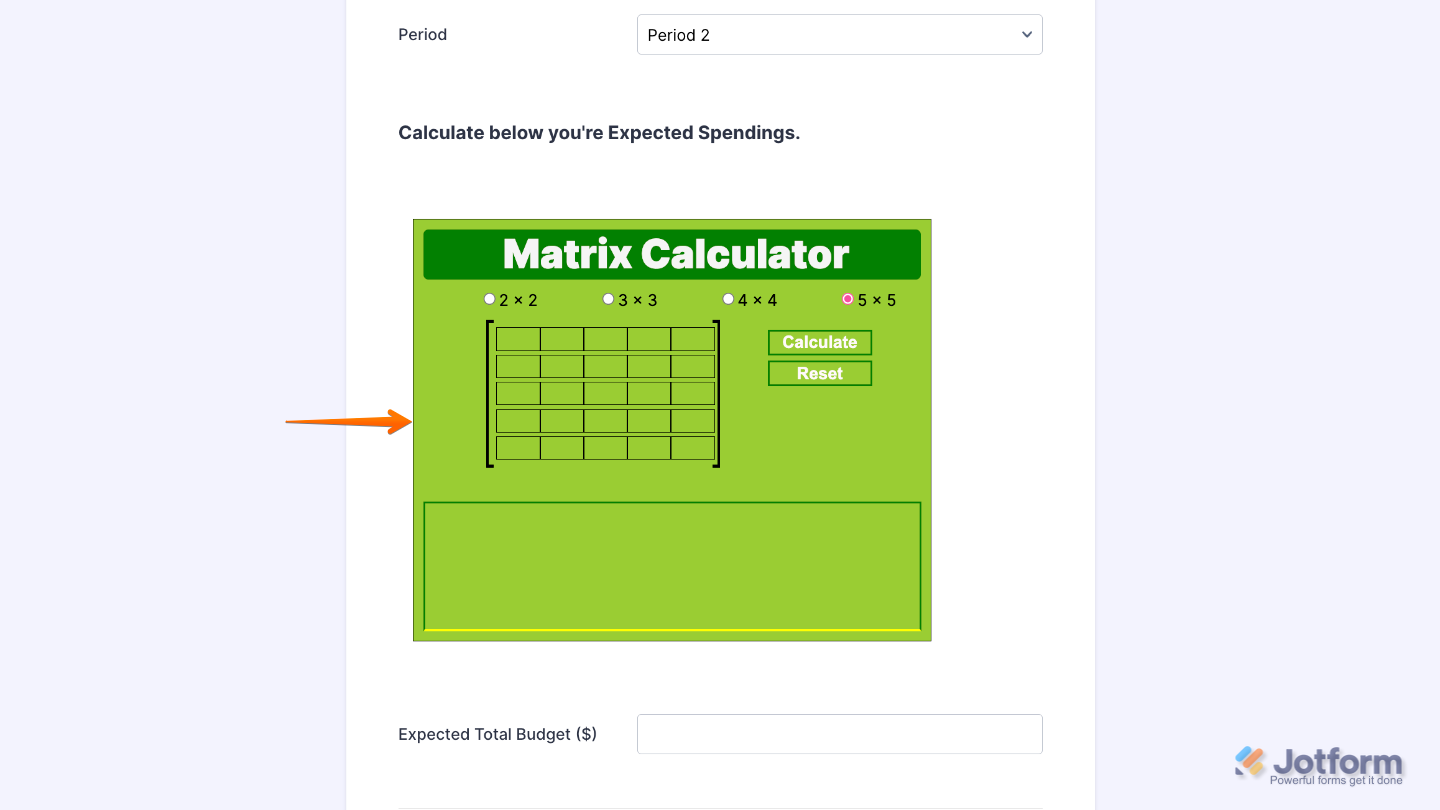Click the Period dropdown chevron arrow

(1026, 34)
